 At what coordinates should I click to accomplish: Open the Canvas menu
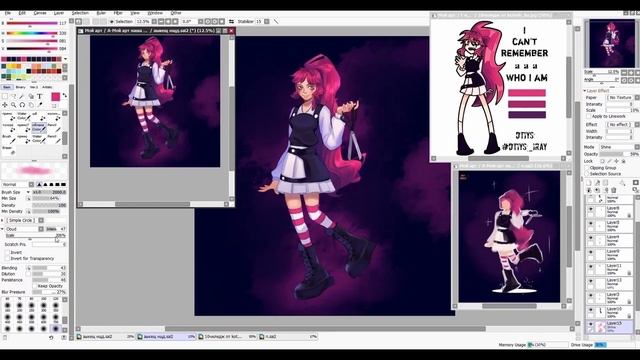(40, 13)
